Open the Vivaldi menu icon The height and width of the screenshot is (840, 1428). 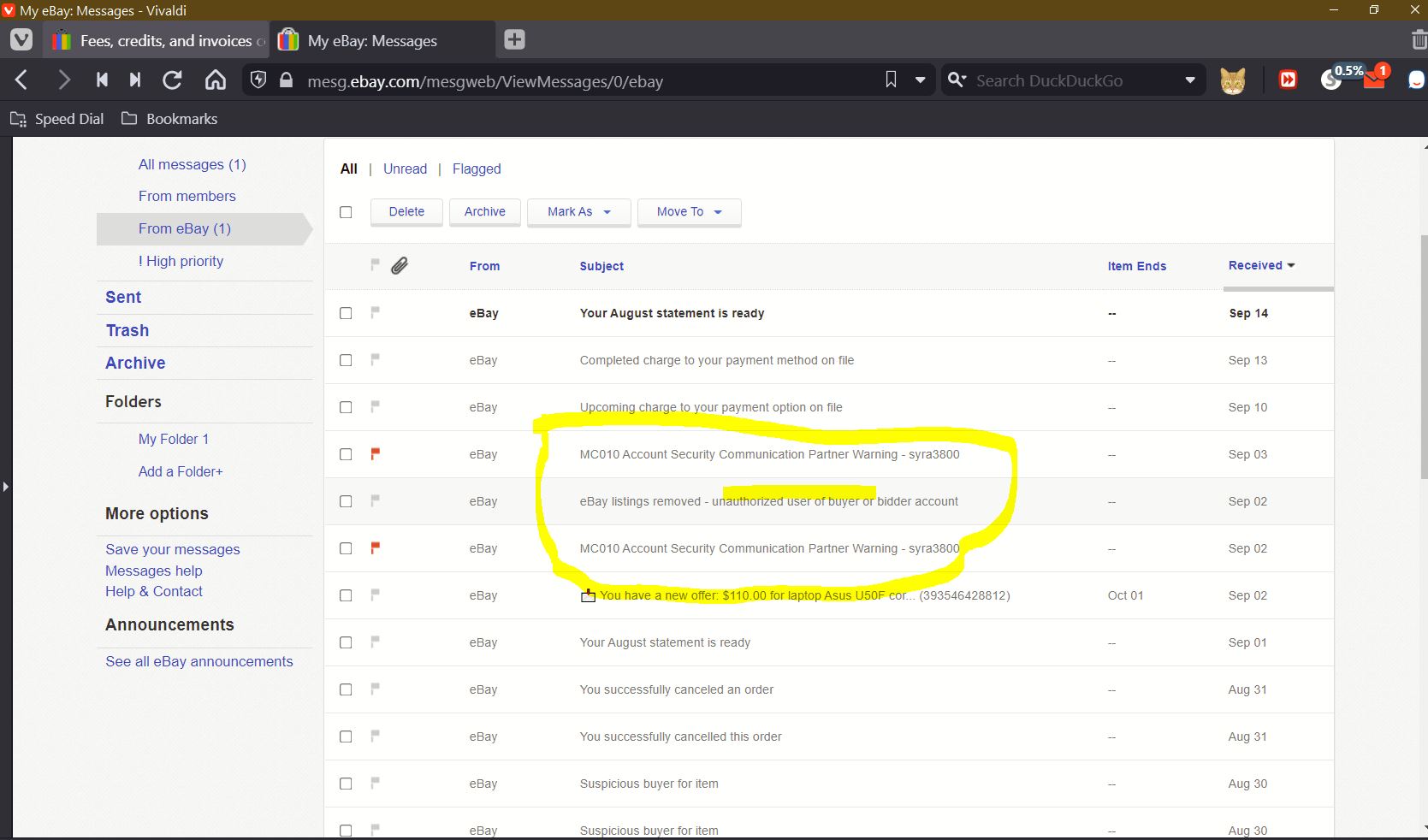coord(21,39)
